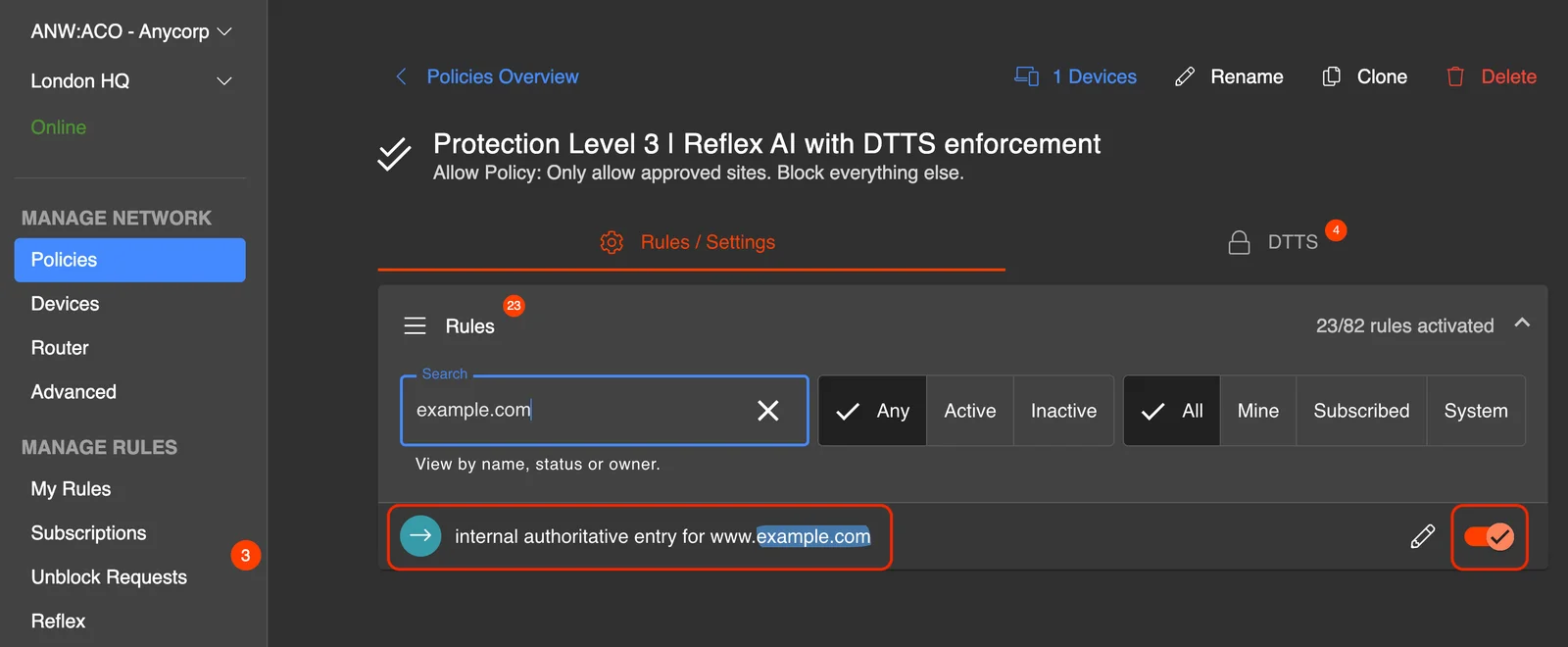Click the clone pages icon
The width and height of the screenshot is (1568, 647).
[1331, 76]
